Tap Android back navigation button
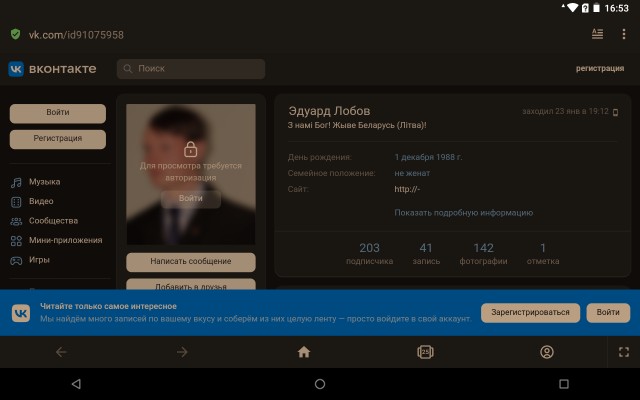Screen dimensions: 640x400 point(76,384)
